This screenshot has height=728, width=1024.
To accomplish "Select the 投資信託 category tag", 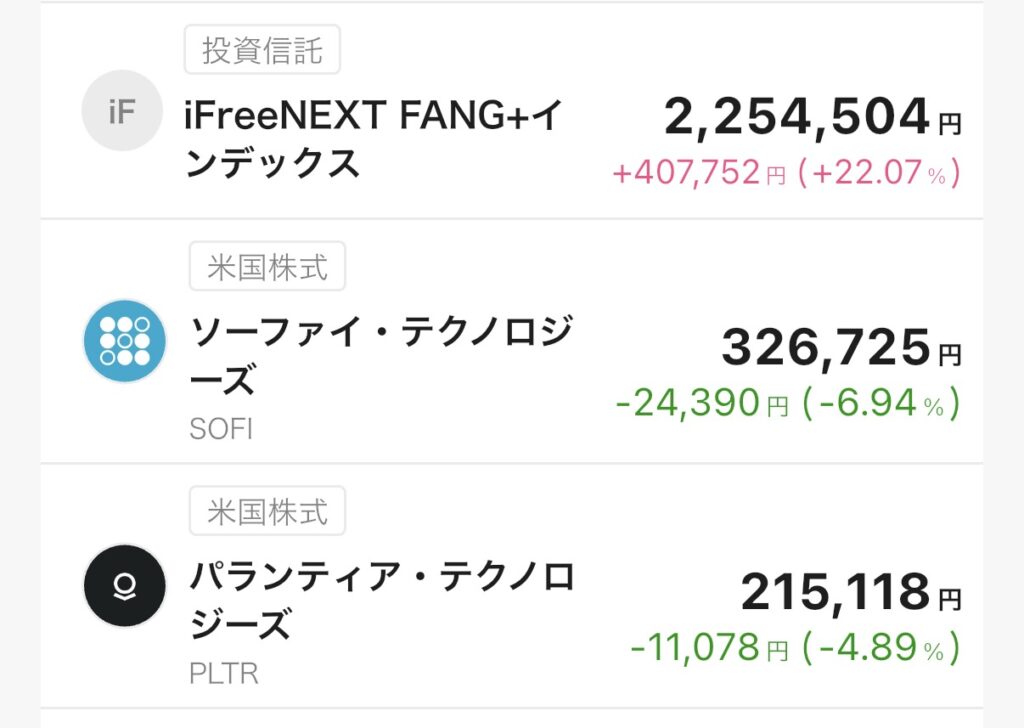I will pyautogui.click(x=262, y=51).
